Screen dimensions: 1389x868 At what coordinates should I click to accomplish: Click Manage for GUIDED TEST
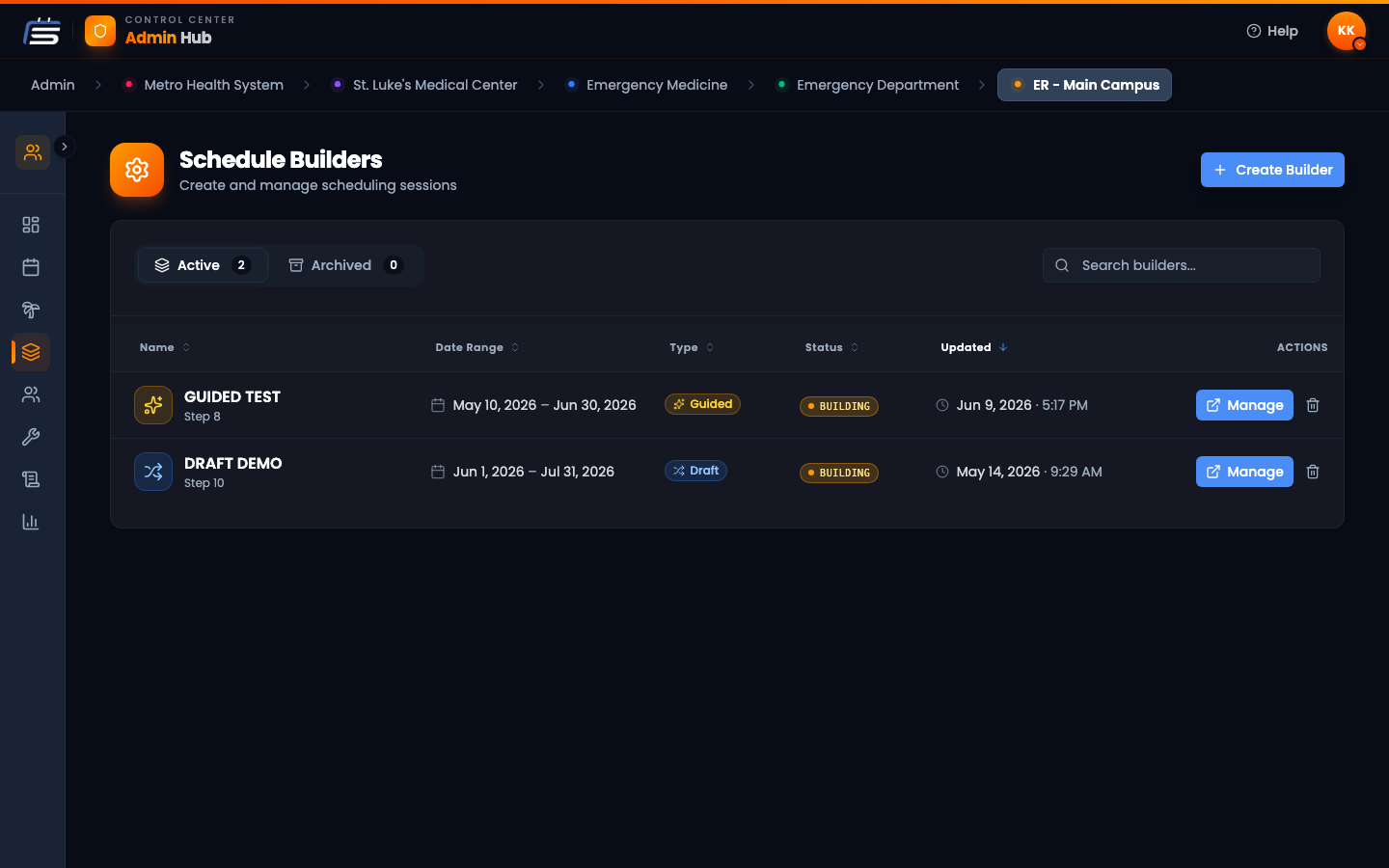click(x=1244, y=405)
